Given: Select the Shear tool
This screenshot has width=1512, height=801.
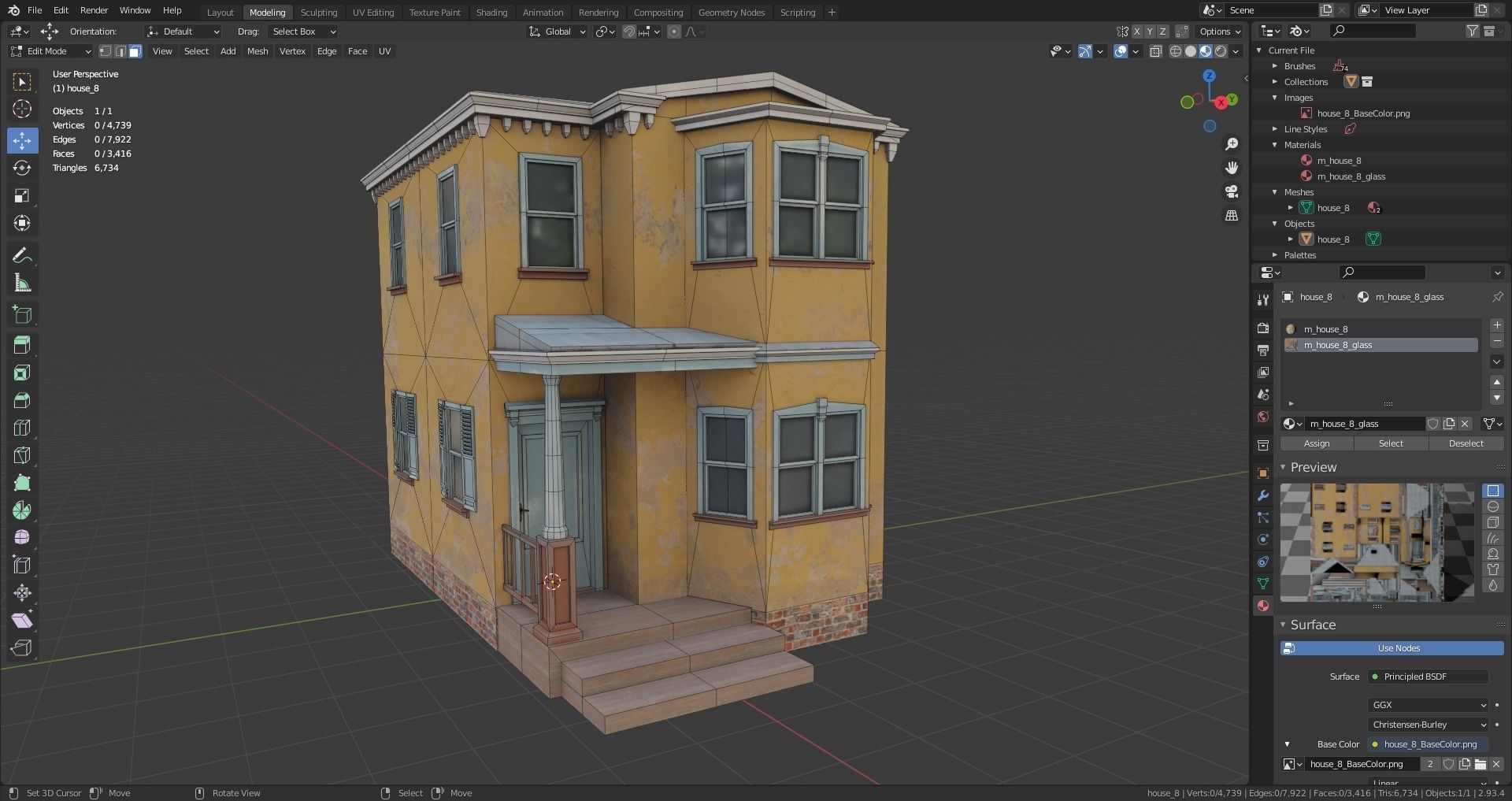Looking at the screenshot, I should pyautogui.click(x=22, y=620).
